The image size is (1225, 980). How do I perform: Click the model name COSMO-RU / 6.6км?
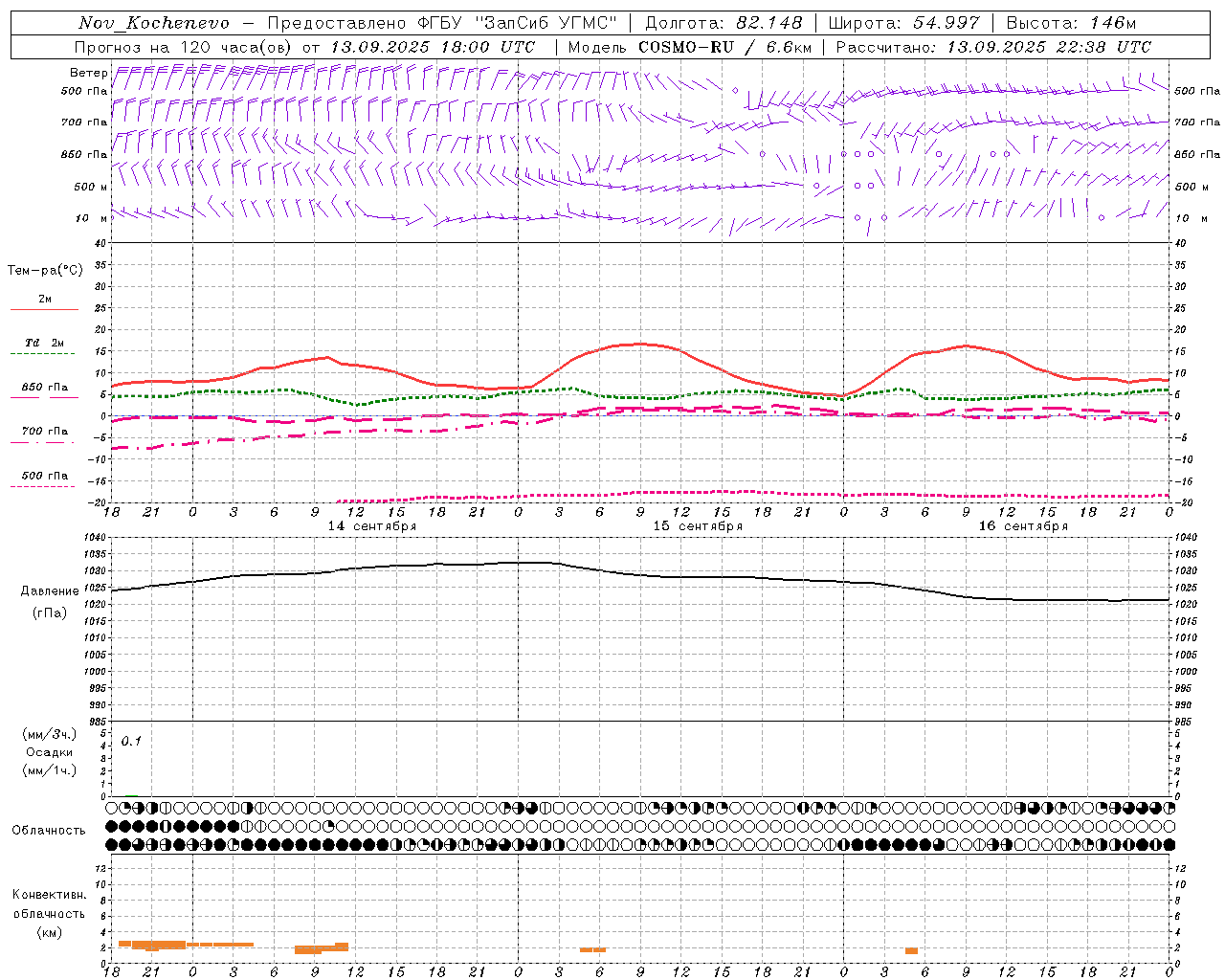tap(725, 47)
